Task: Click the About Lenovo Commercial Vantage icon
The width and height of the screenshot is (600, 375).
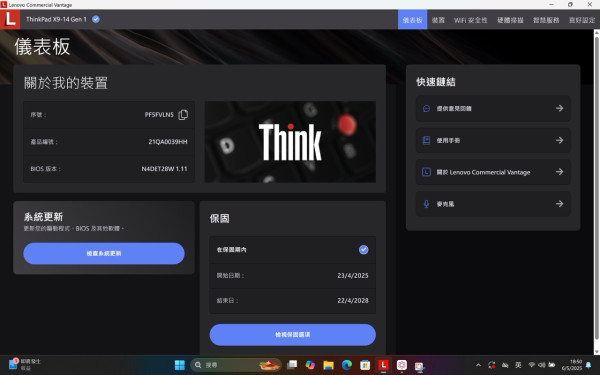Action: [x=426, y=172]
